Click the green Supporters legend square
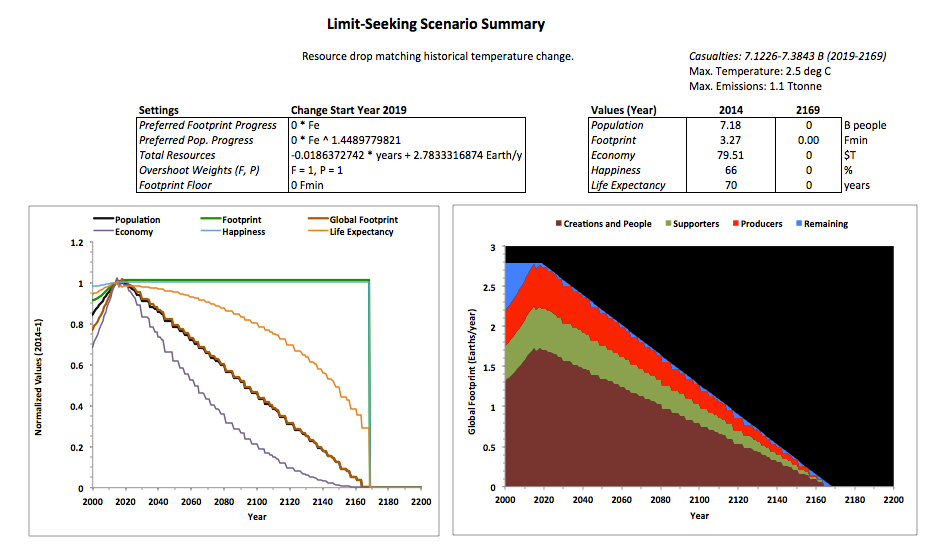 click(x=668, y=224)
